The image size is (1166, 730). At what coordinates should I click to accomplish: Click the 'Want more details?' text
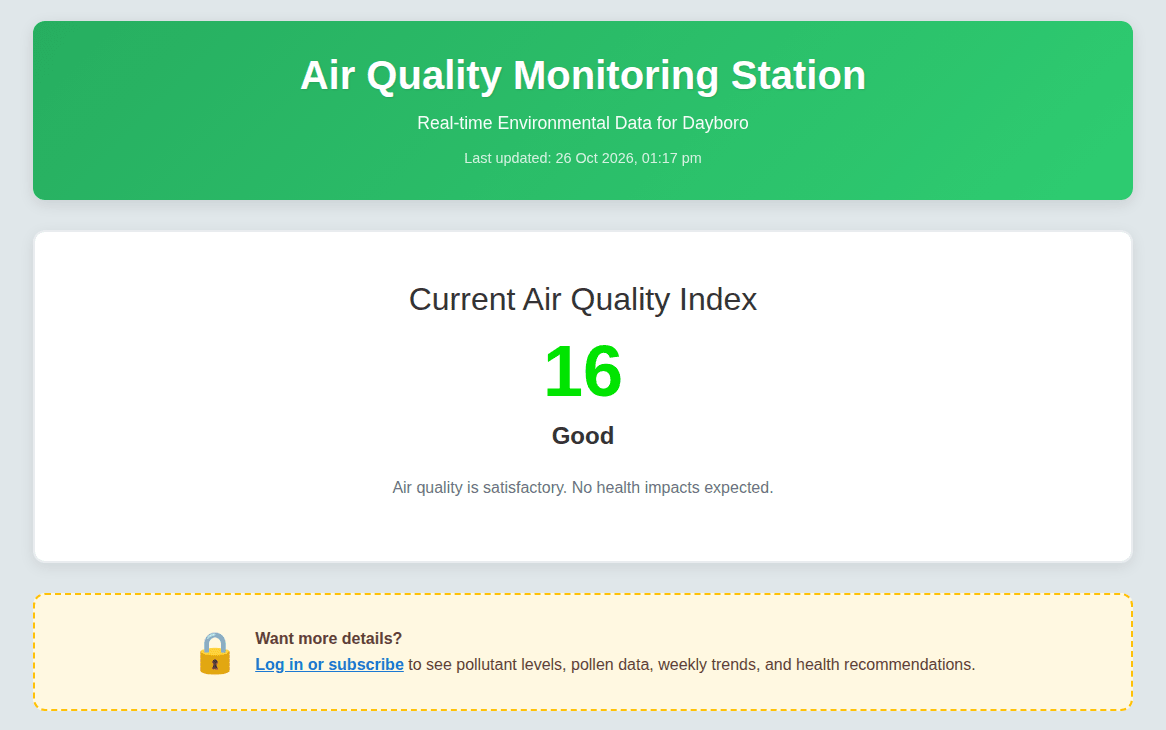point(329,639)
